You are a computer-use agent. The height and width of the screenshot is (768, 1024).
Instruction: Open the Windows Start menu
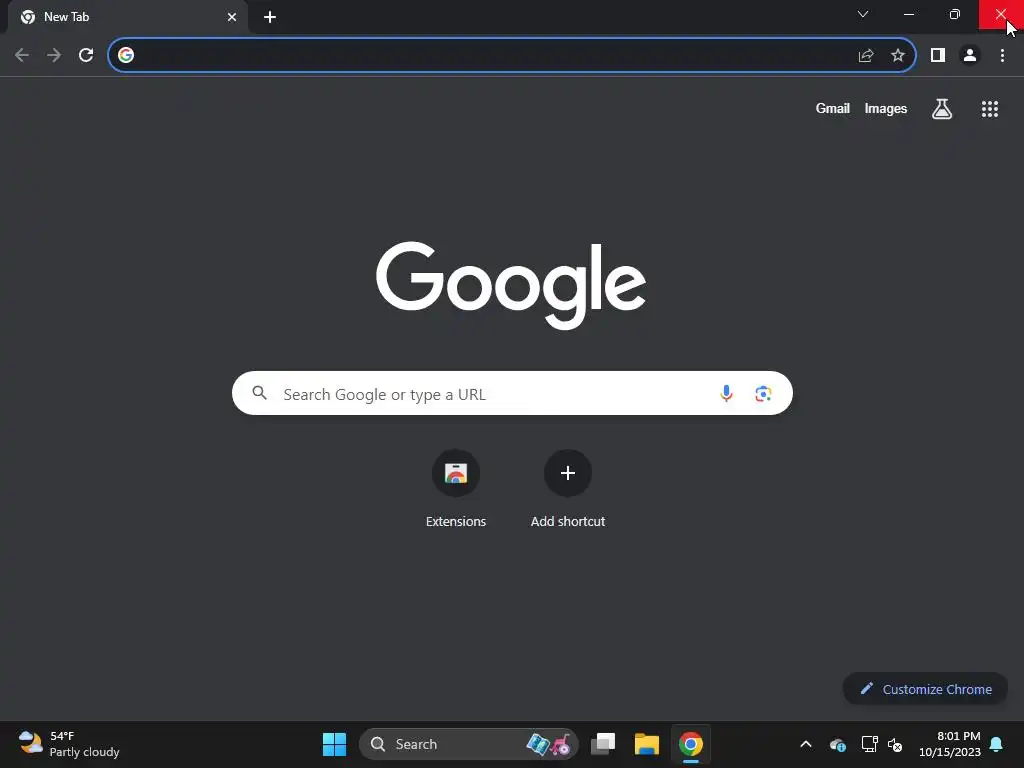[x=334, y=744]
